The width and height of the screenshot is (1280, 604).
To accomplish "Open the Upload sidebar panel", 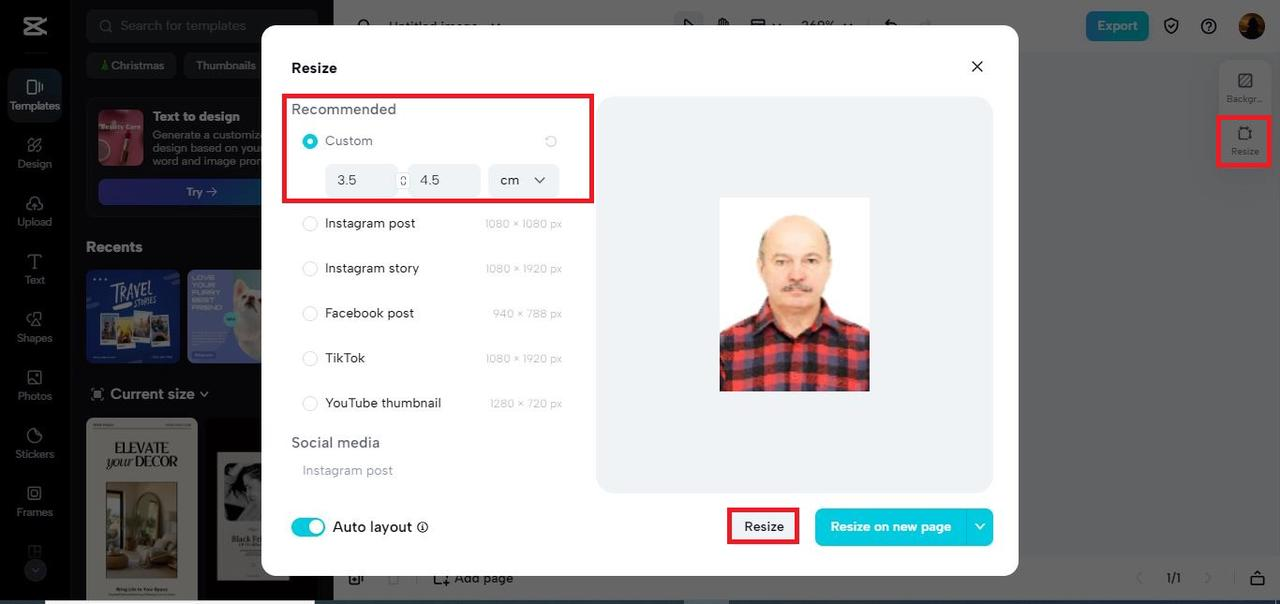I will 35,211.
